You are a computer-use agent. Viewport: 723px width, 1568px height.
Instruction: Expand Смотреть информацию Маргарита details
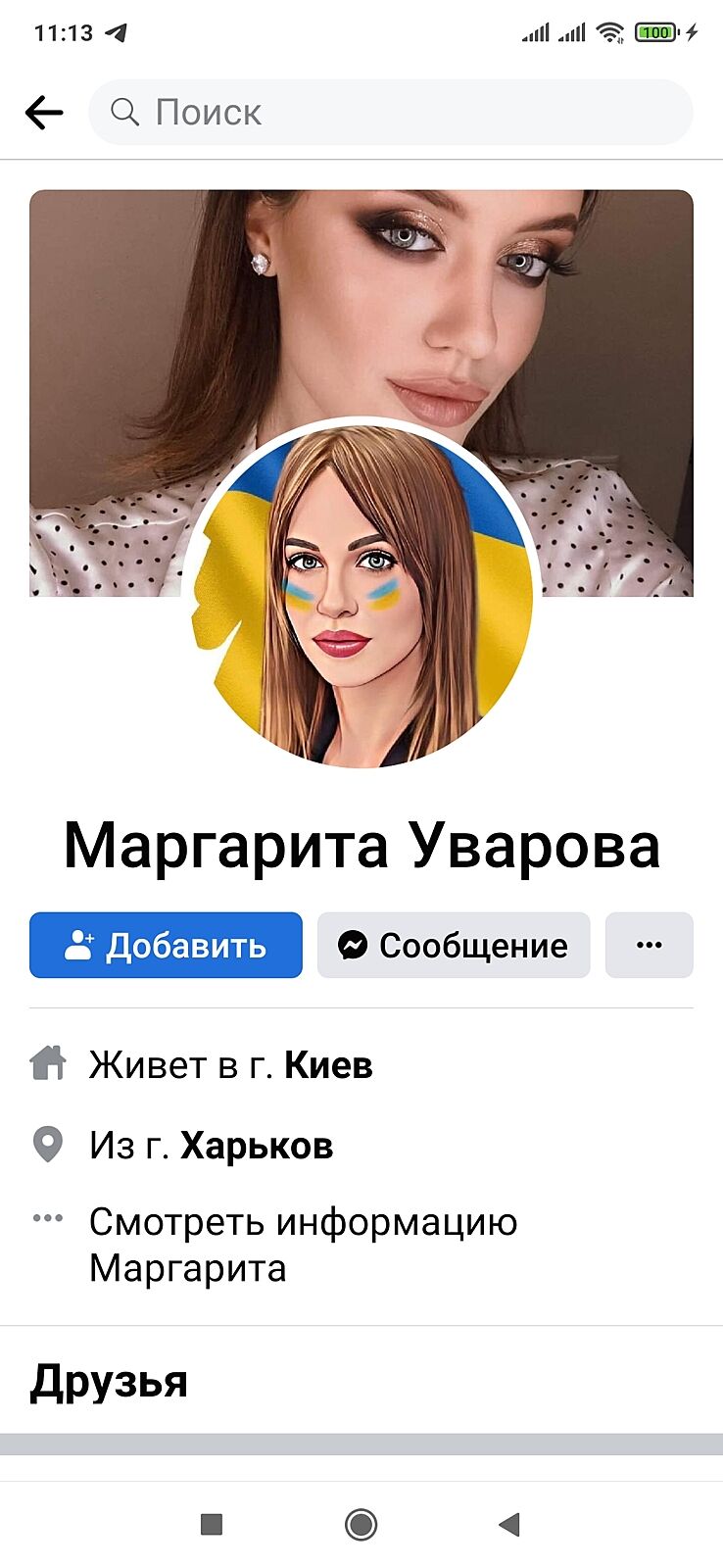[x=304, y=1245]
